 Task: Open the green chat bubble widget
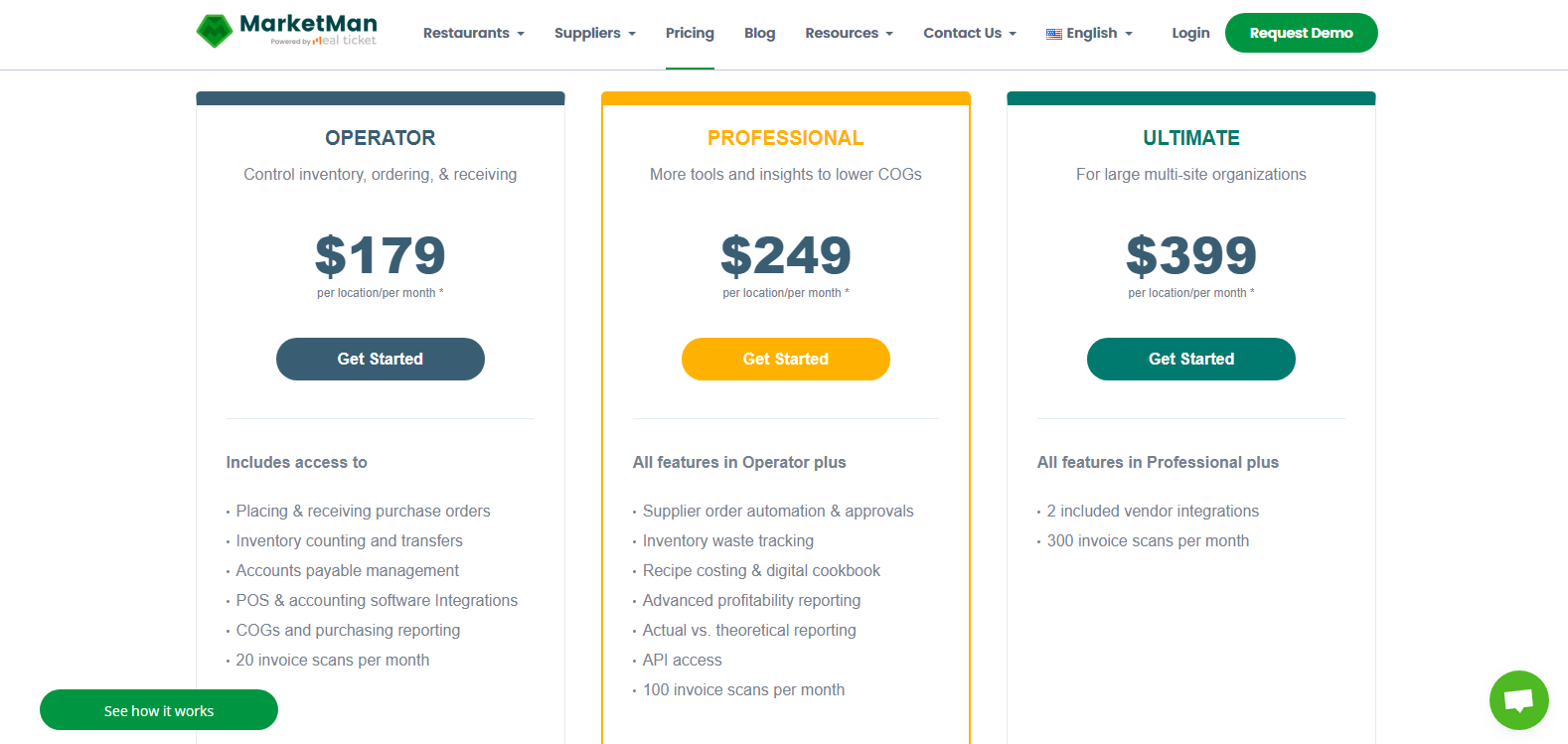[x=1519, y=700]
